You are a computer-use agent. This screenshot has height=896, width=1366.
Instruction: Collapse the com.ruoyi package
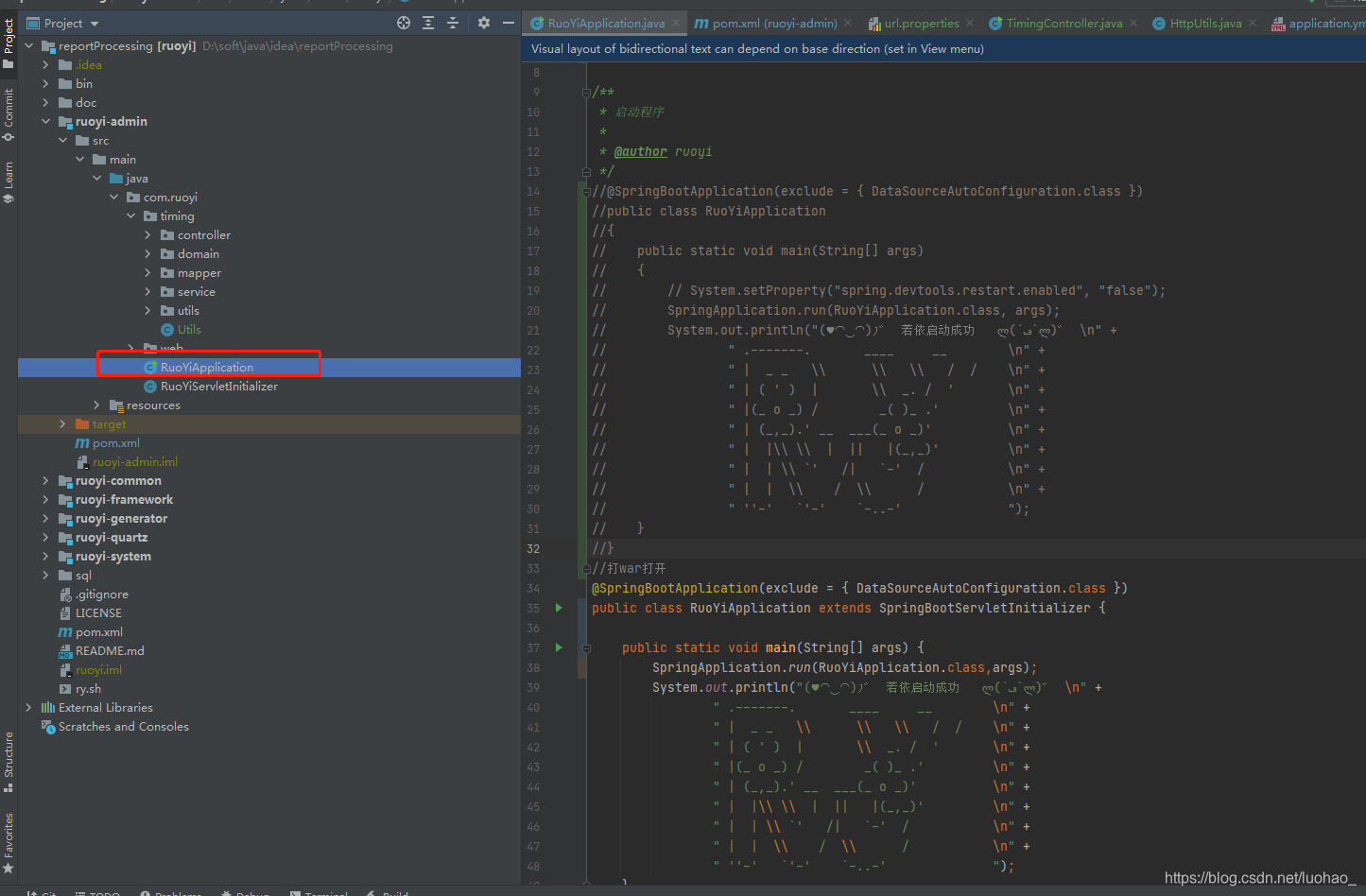click(113, 197)
